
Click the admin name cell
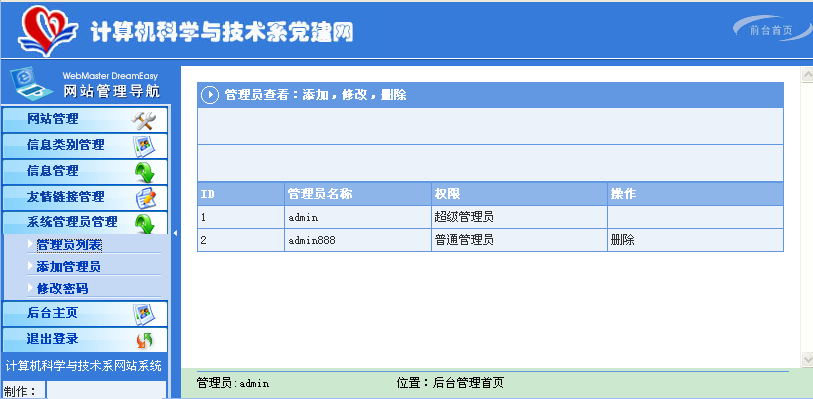[x=358, y=217]
